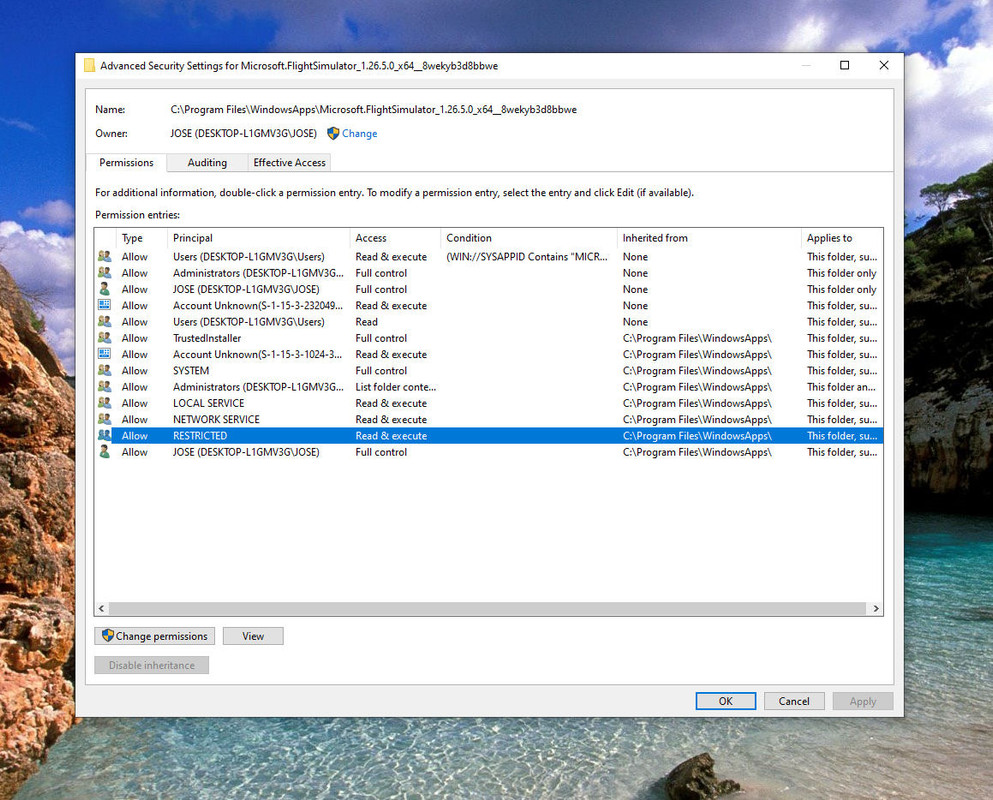The width and height of the screenshot is (993, 800).
Task: Click the group icon for RESTRICTED row
Action: 104,435
